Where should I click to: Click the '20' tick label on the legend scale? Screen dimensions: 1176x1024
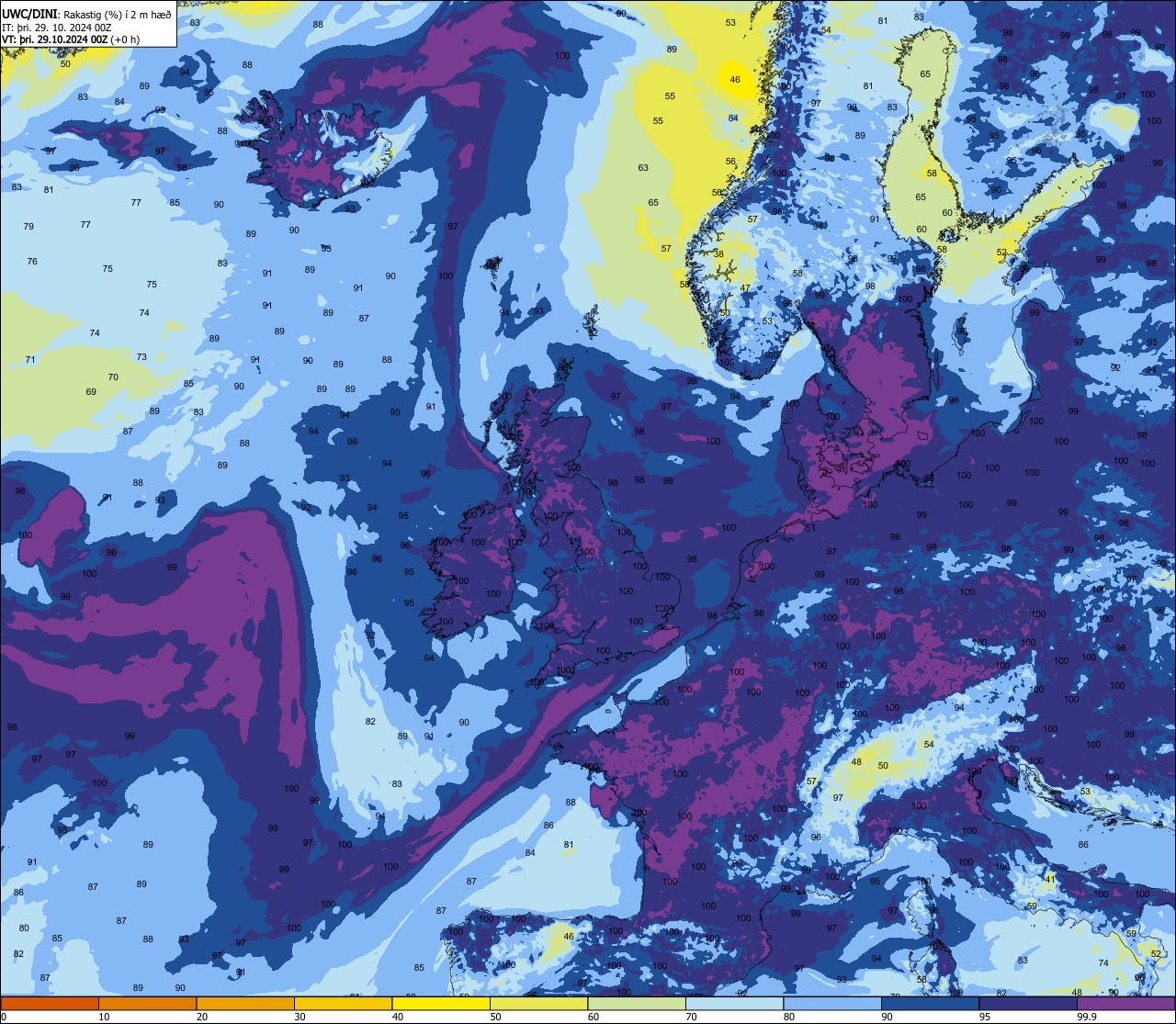[x=202, y=1016]
